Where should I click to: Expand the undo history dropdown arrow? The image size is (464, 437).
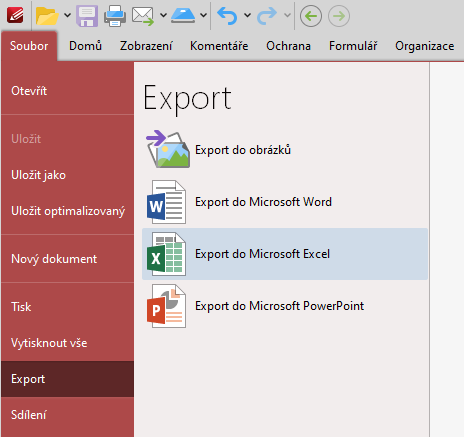click(247, 15)
